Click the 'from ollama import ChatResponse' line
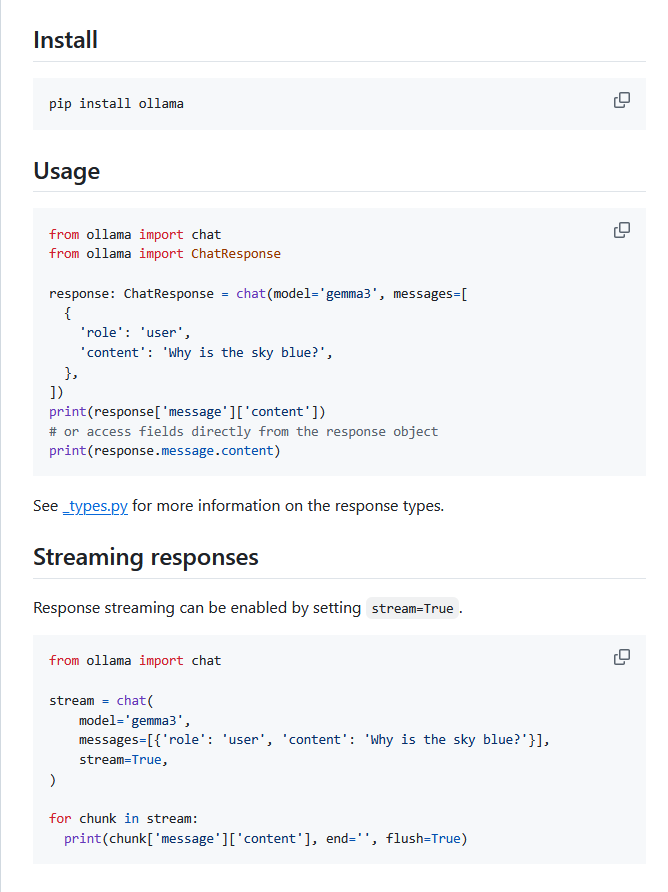 (x=165, y=254)
